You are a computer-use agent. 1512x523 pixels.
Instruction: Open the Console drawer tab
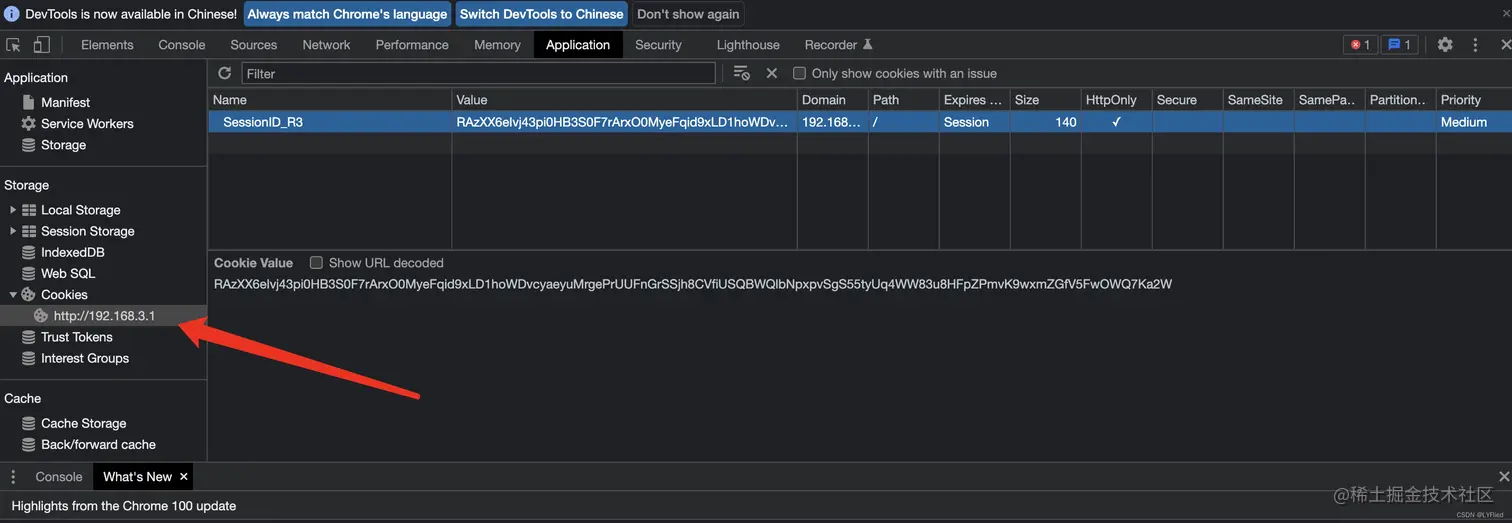pyautogui.click(x=59, y=477)
